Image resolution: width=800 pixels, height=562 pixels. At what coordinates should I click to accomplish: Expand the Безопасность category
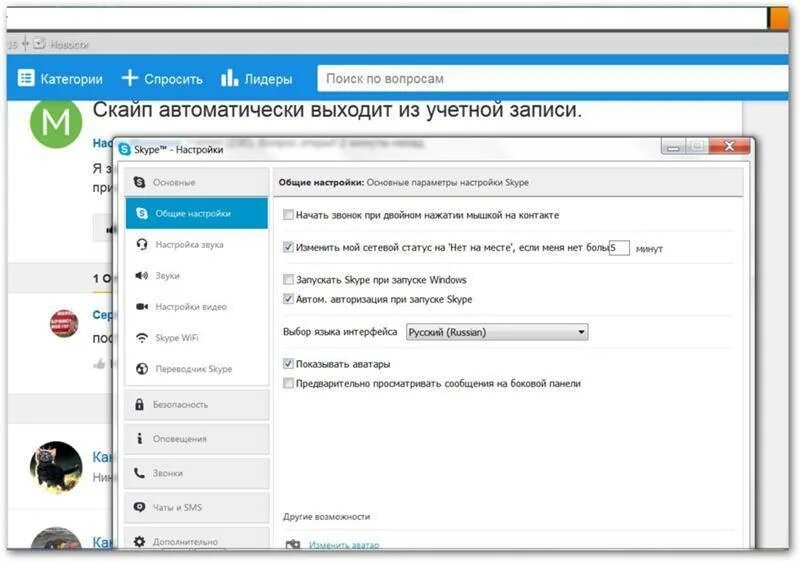point(196,404)
